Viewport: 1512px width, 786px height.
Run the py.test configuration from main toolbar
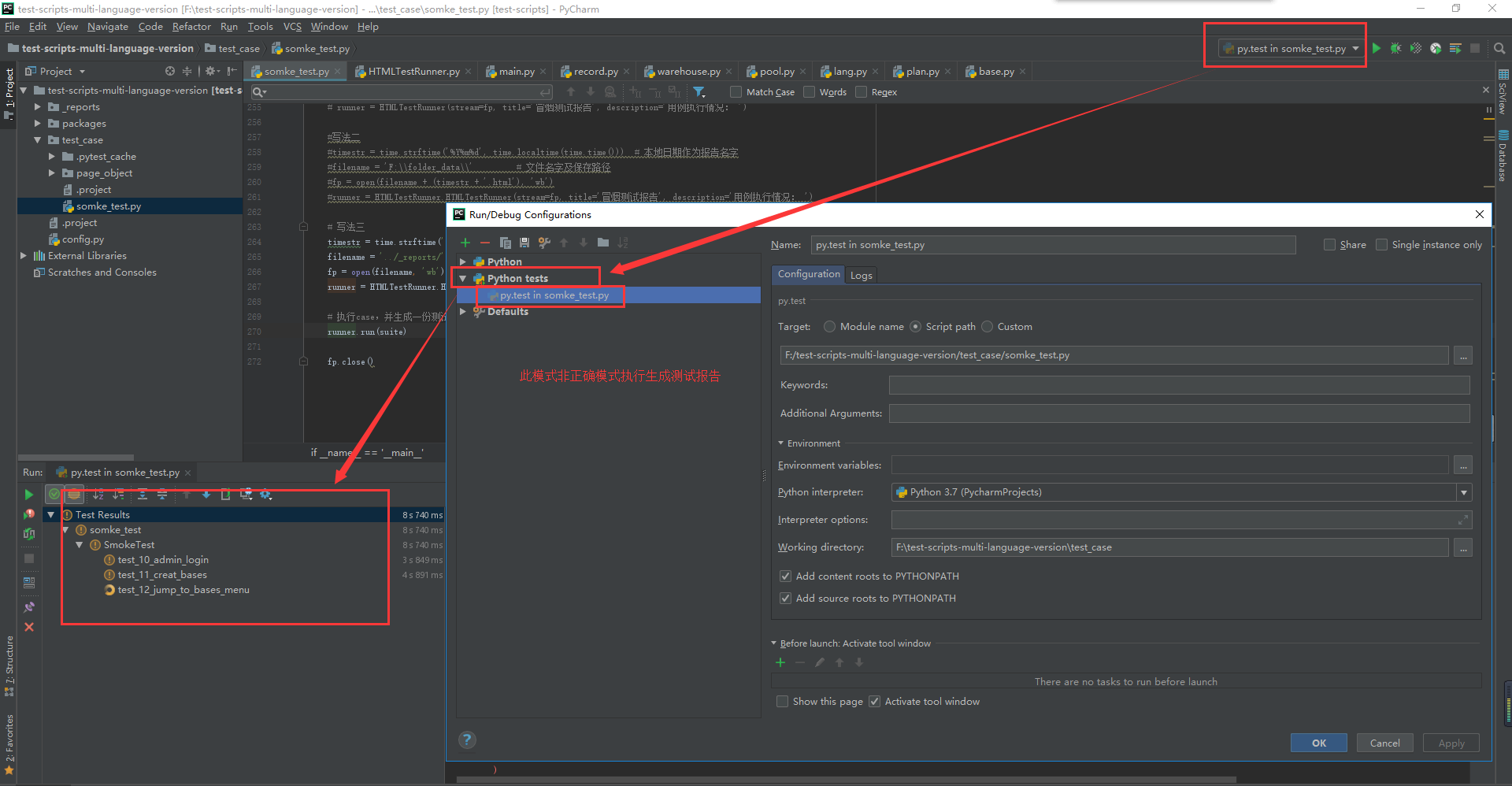pyautogui.click(x=1377, y=48)
